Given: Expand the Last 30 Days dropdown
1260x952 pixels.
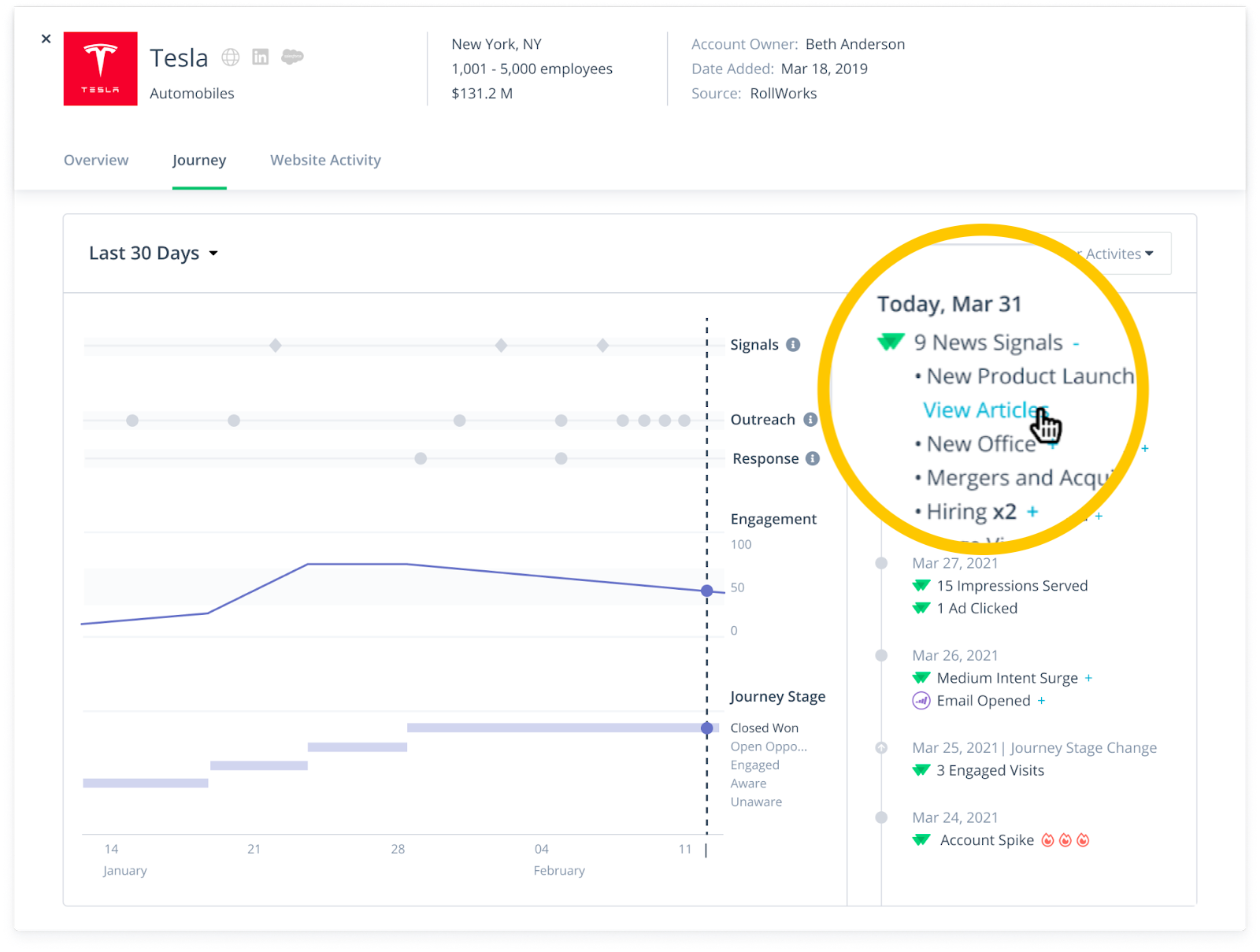Looking at the screenshot, I should [x=154, y=254].
